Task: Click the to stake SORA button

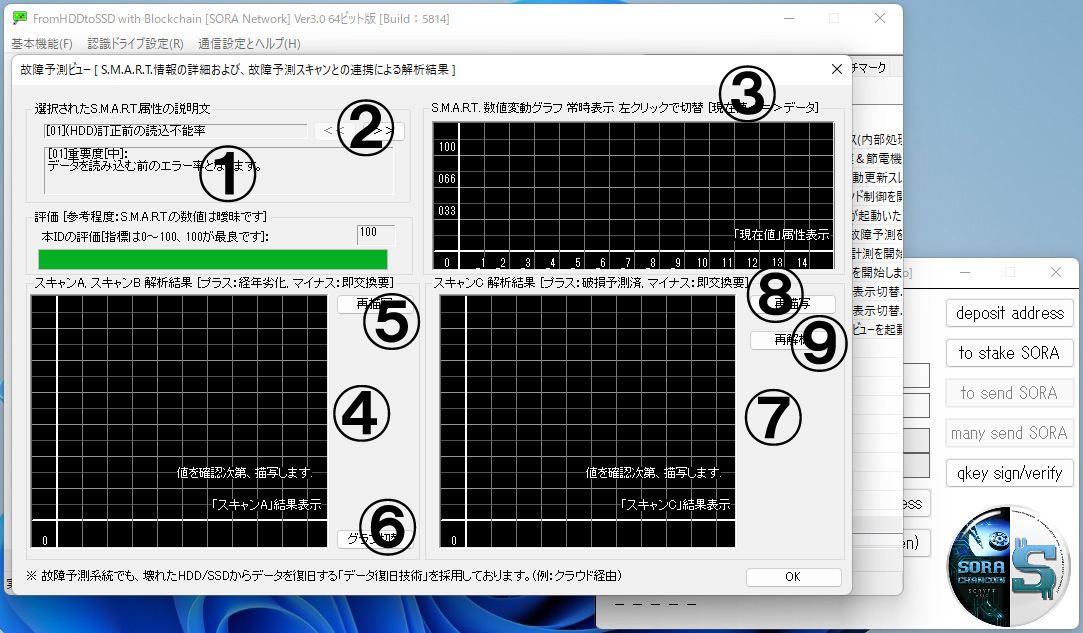Action: 1009,353
